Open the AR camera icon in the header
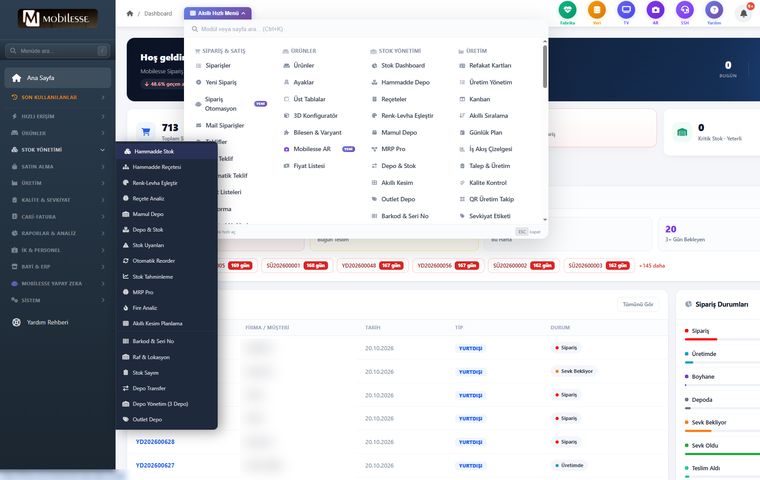This screenshot has height=480, width=760. (x=655, y=10)
